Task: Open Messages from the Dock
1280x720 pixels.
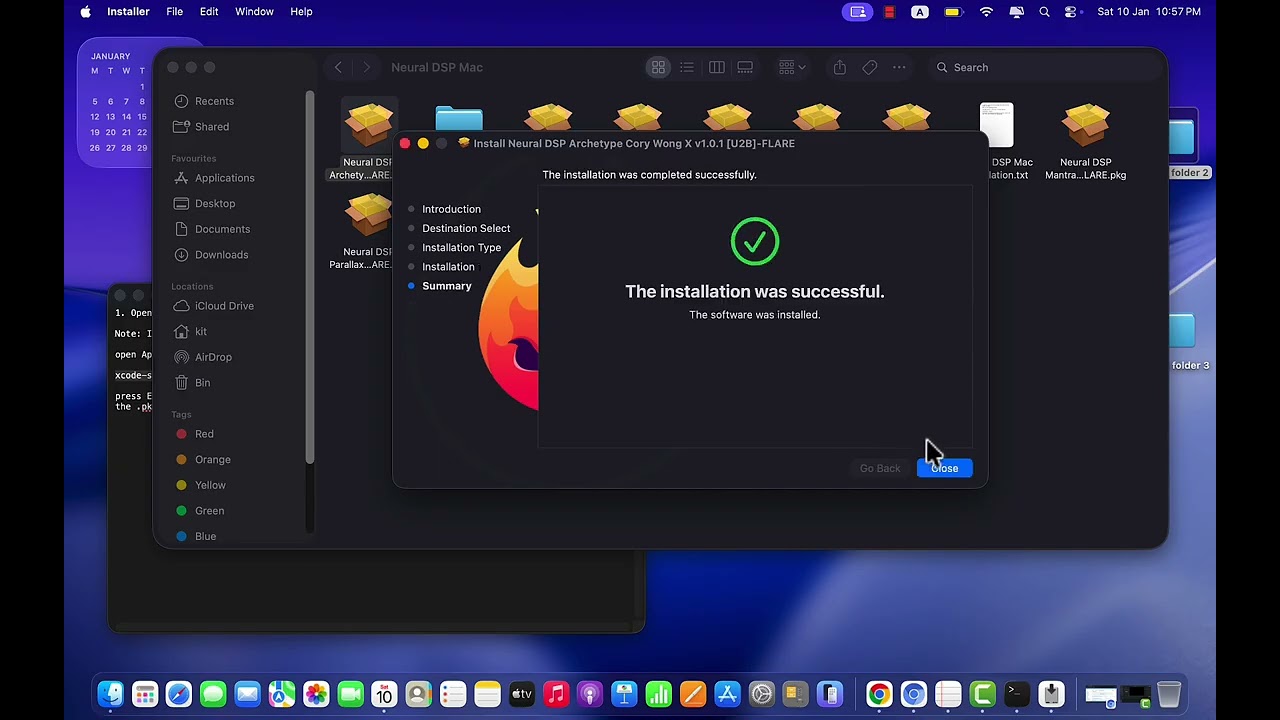Action: tap(213, 694)
